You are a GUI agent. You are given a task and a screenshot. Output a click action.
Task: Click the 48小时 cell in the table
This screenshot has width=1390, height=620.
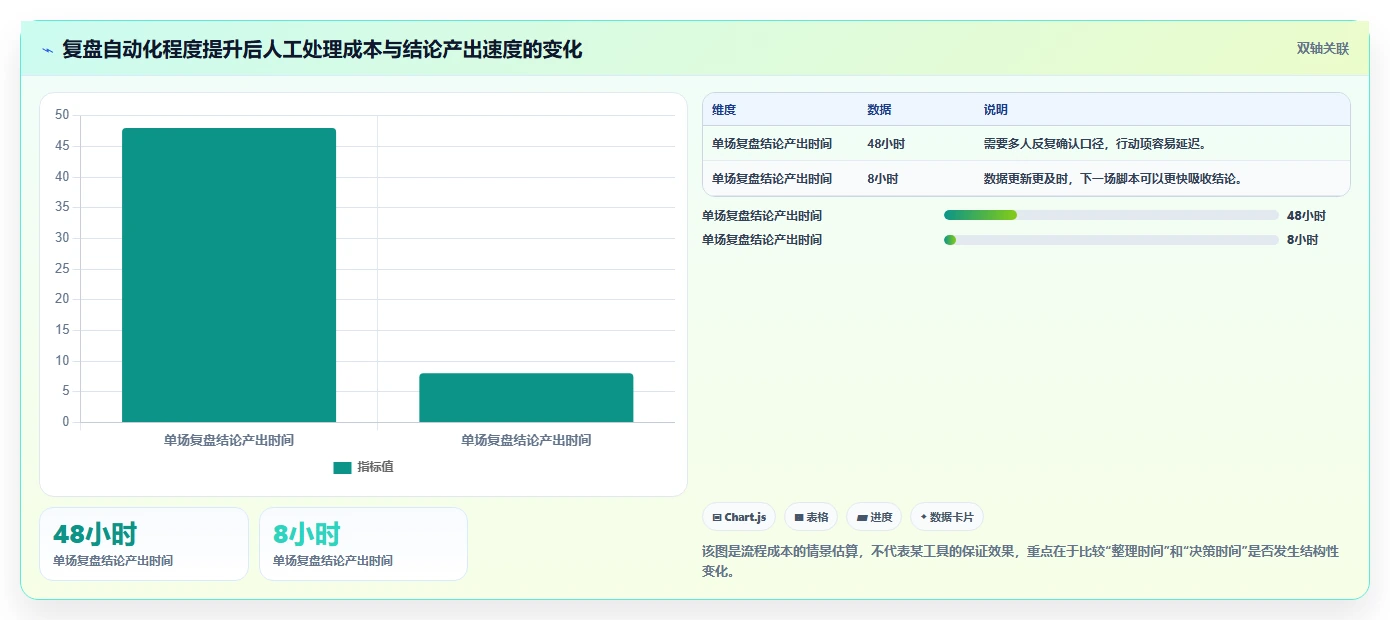pos(886,144)
